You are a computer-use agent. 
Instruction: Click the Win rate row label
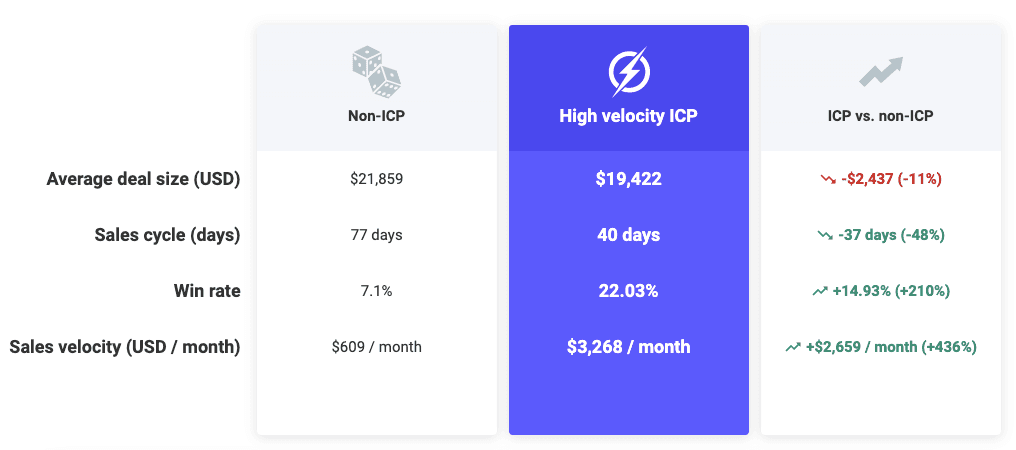coord(206,291)
